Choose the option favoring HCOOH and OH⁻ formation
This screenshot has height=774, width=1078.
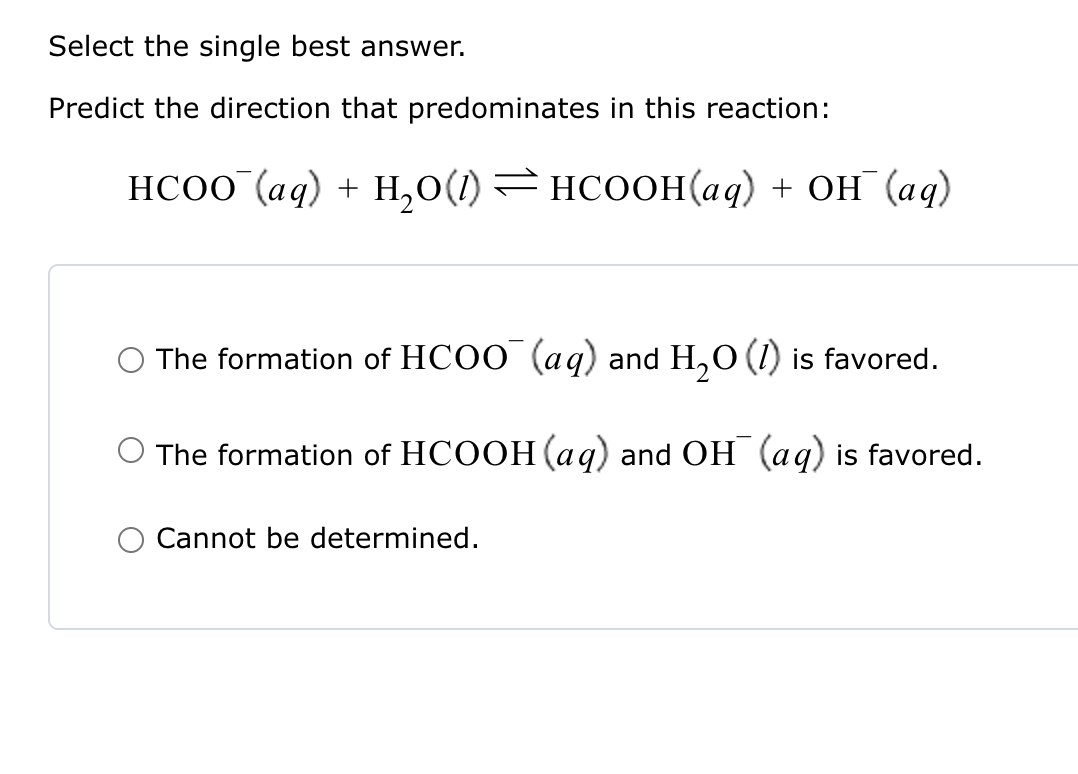tap(130, 450)
